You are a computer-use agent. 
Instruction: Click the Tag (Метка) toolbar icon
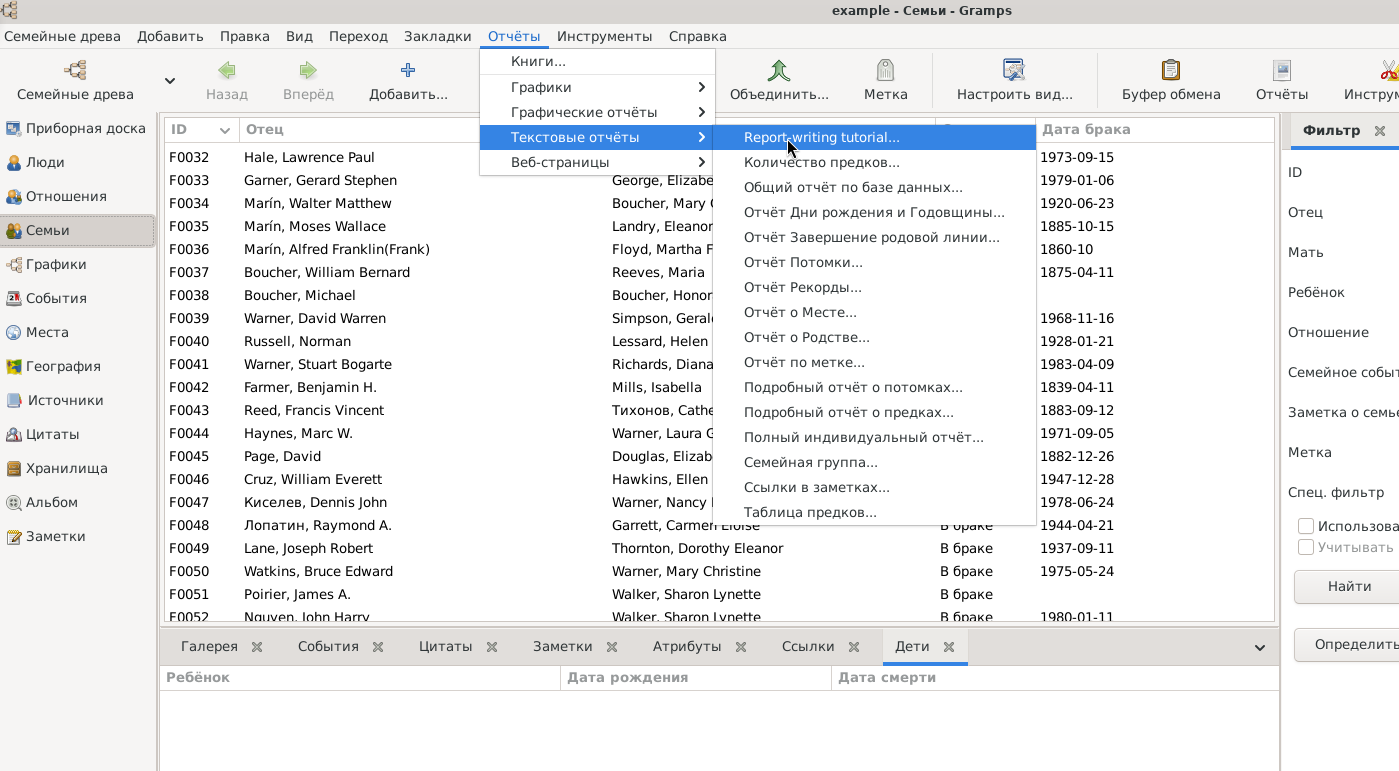coord(885,70)
